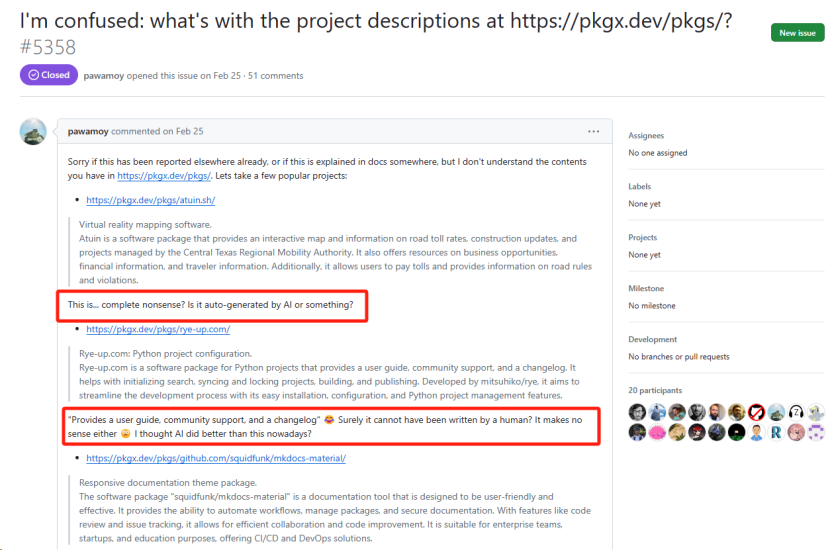Click the headphones Z participant avatar
Screen dimensions: 831x551
796,412
